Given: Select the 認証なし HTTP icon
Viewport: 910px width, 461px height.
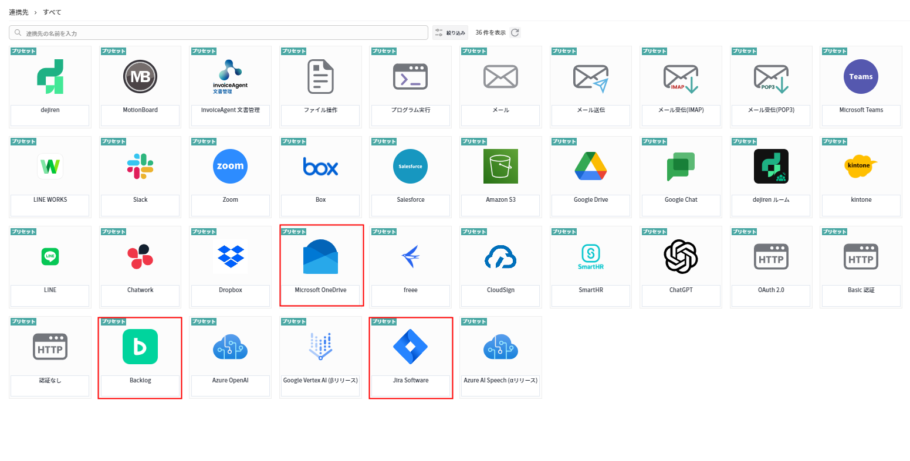Looking at the screenshot, I should 50,347.
